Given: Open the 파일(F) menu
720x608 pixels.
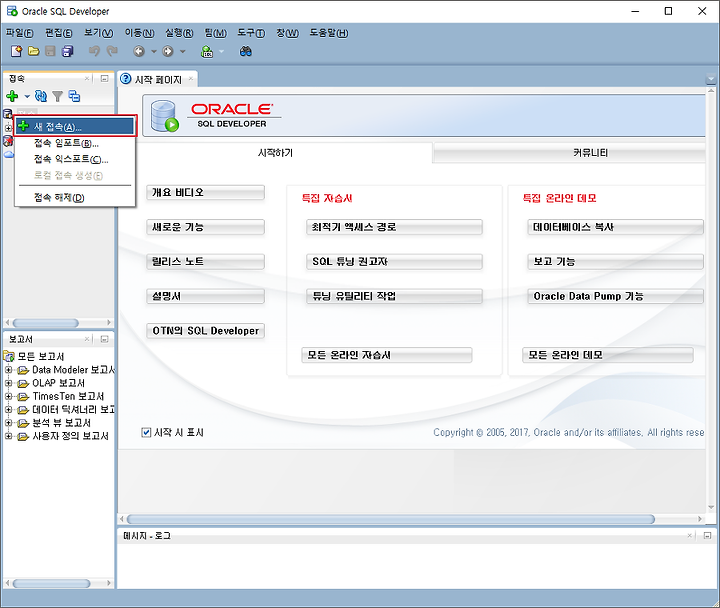Looking at the screenshot, I should coord(19,33).
